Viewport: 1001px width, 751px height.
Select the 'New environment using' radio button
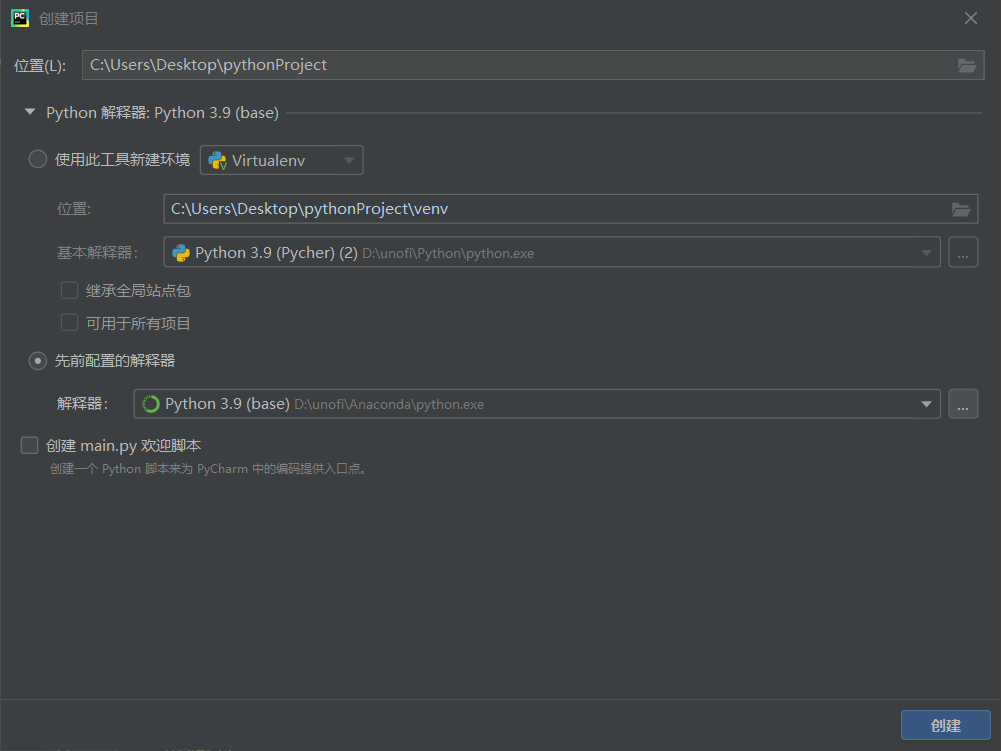(x=38, y=159)
